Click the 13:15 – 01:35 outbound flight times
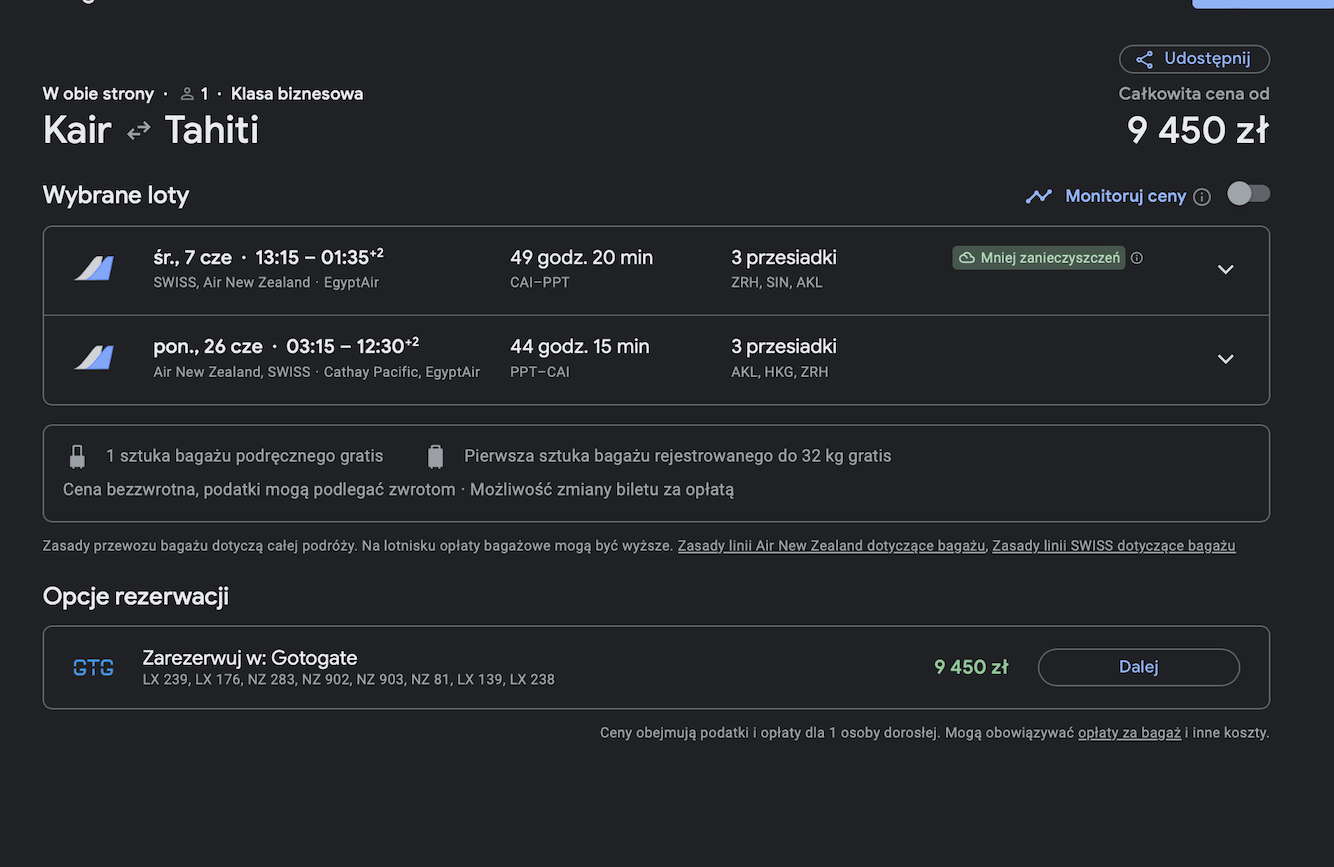 [x=320, y=257]
